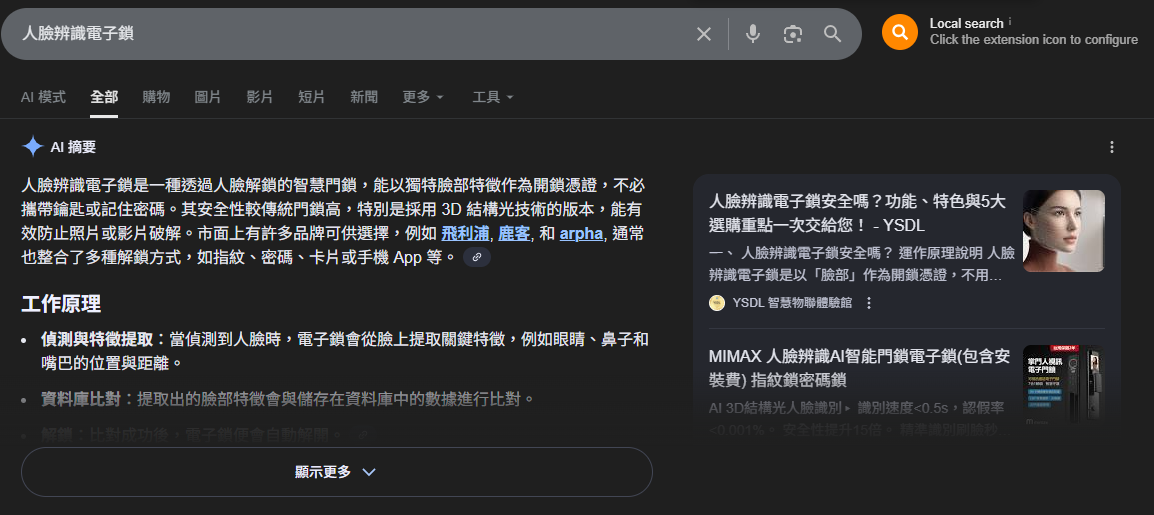Open the 圖片 tab

coord(208,96)
